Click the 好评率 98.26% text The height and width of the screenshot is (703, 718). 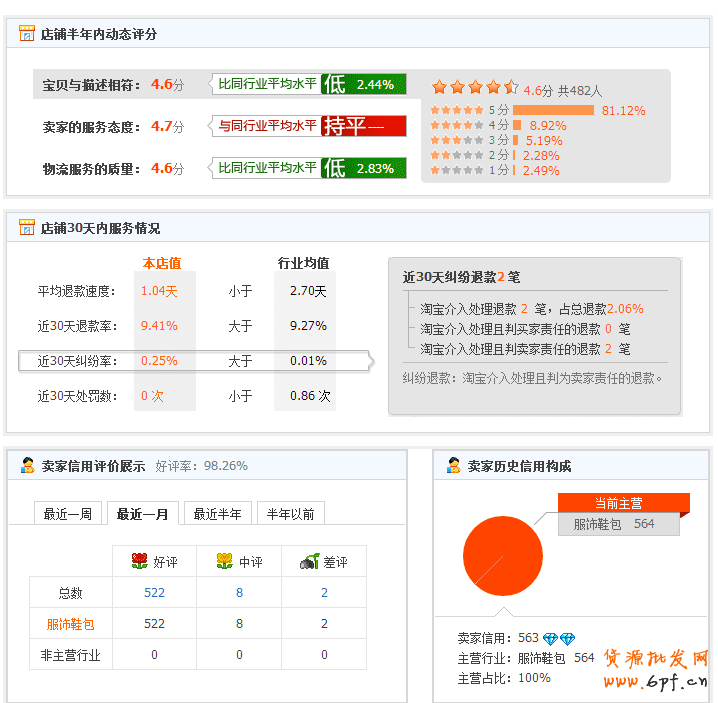pyautogui.click(x=201, y=465)
